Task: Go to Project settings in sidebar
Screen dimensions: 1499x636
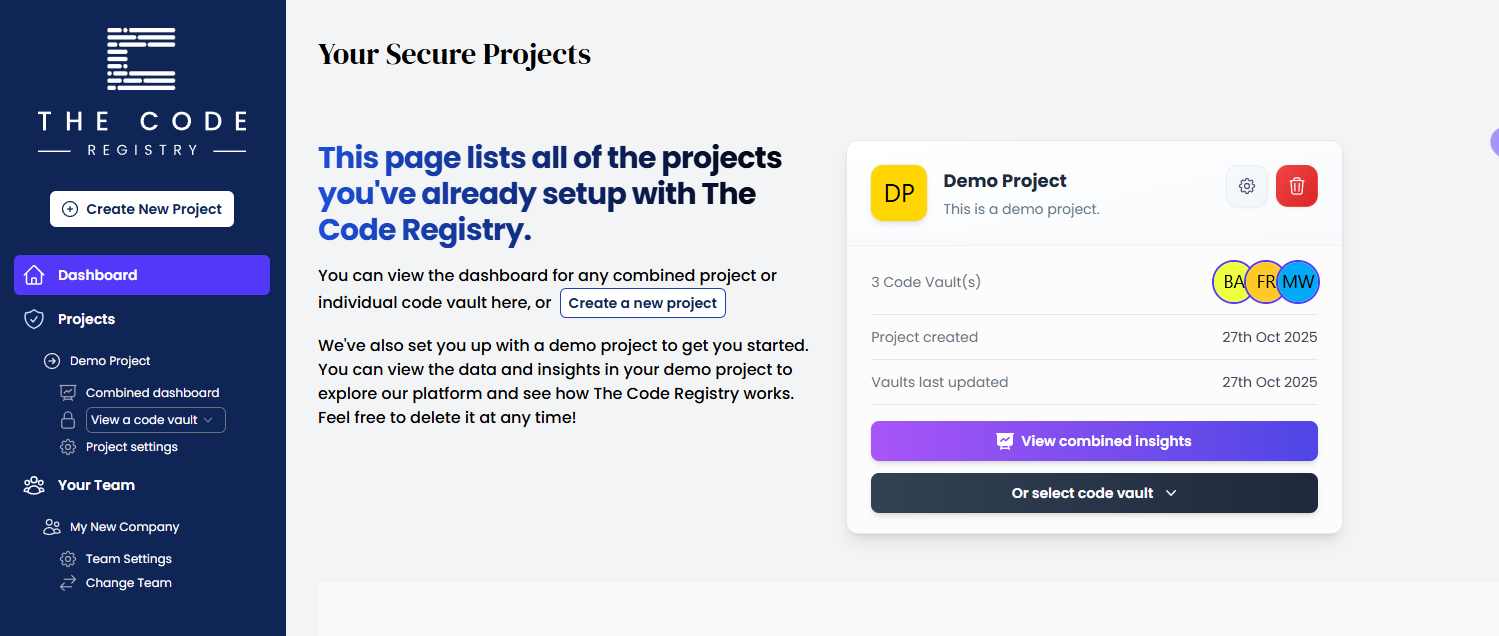Action: (x=131, y=447)
